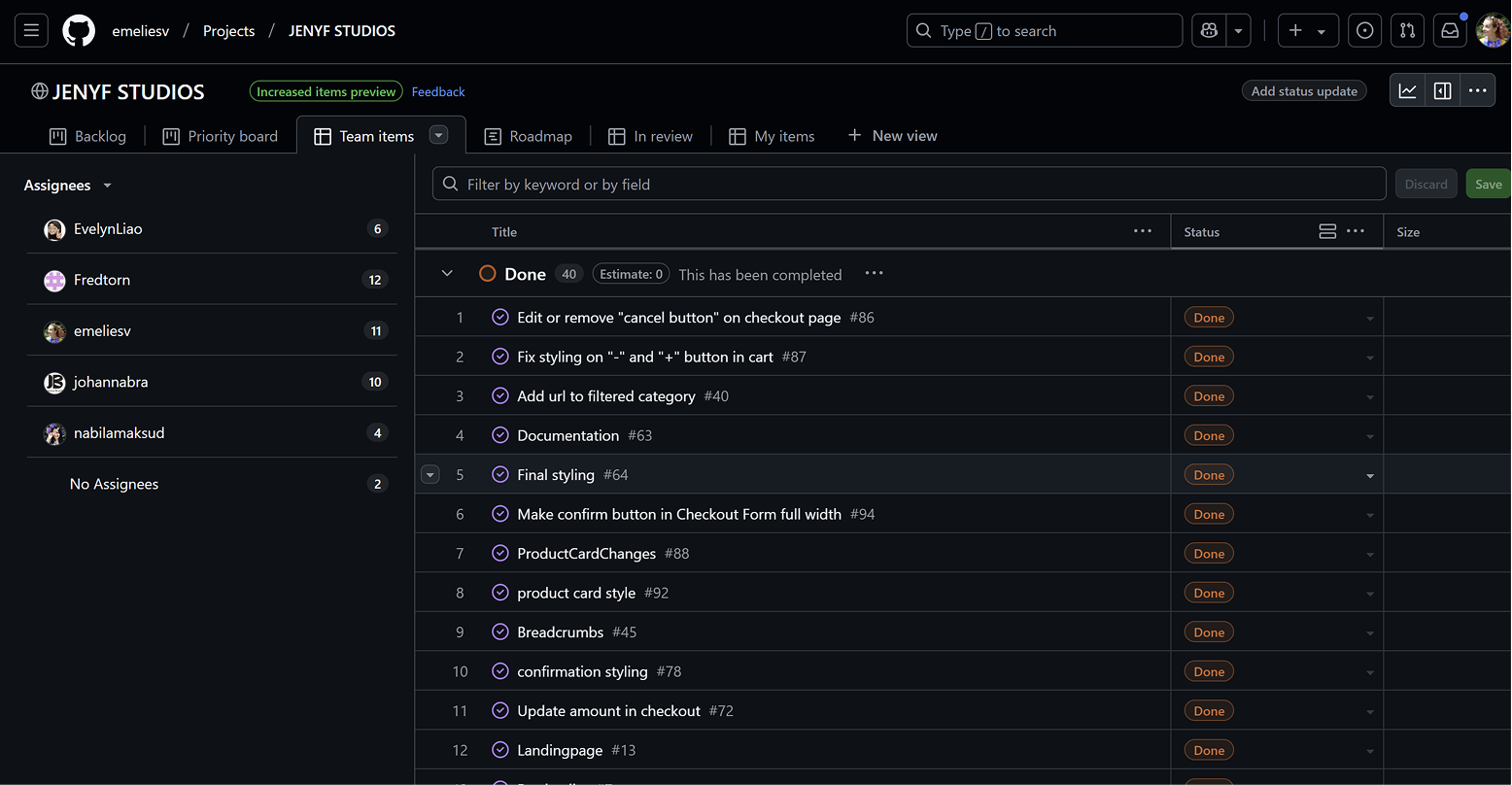This screenshot has height=785, width=1512.
Task: Open pull requests from the top bar
Action: click(x=1407, y=30)
